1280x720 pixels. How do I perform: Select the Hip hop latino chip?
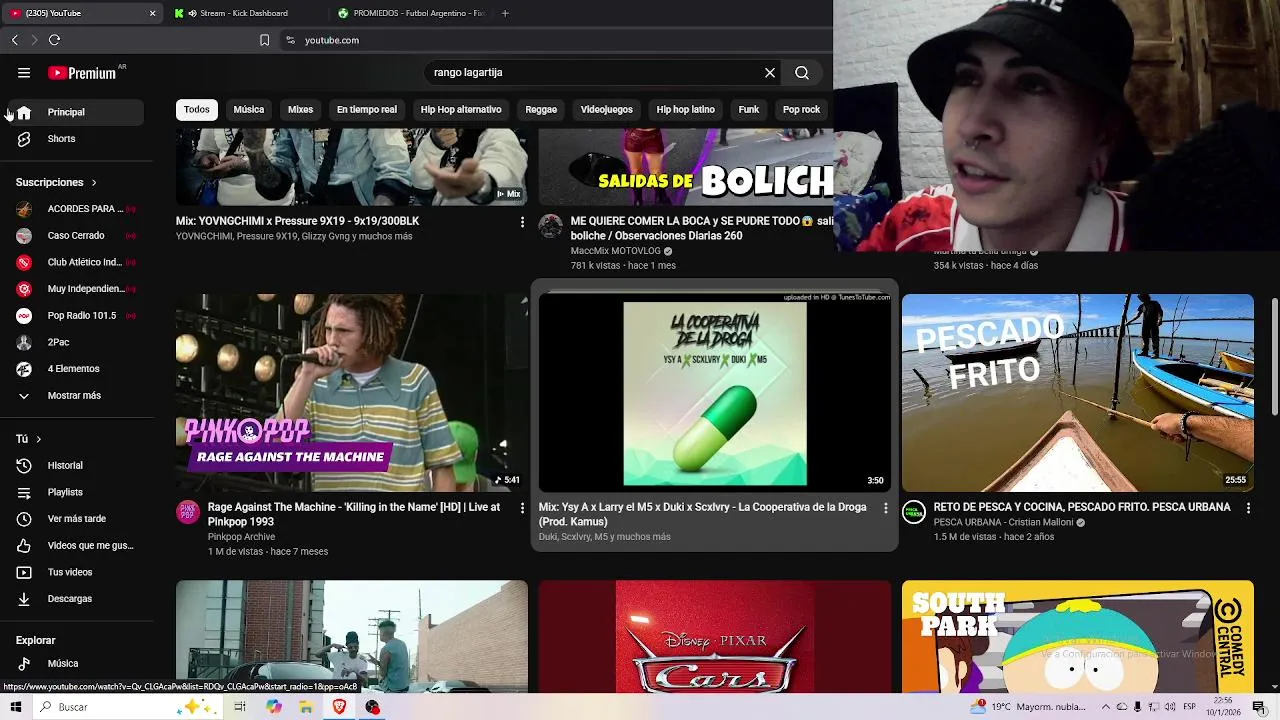pyautogui.click(x=686, y=110)
